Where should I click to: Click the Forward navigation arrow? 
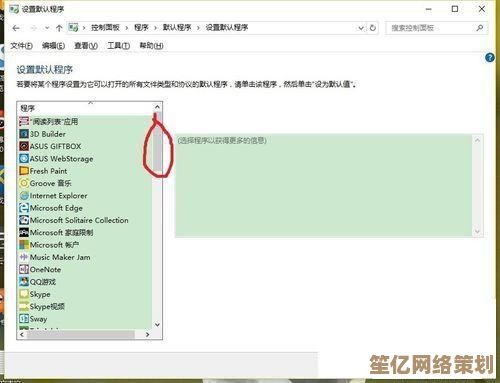coord(33,28)
